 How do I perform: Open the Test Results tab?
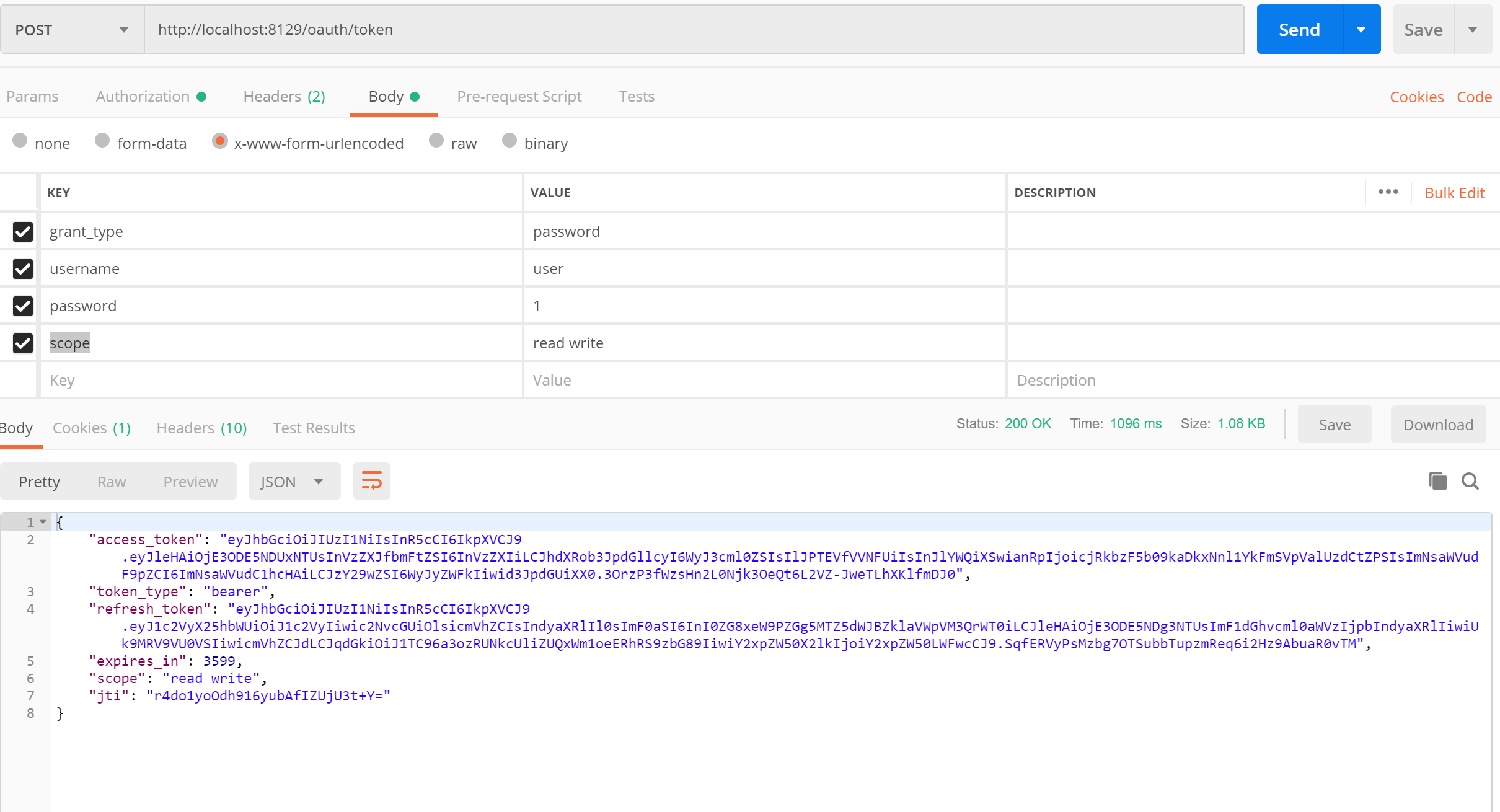(x=314, y=428)
